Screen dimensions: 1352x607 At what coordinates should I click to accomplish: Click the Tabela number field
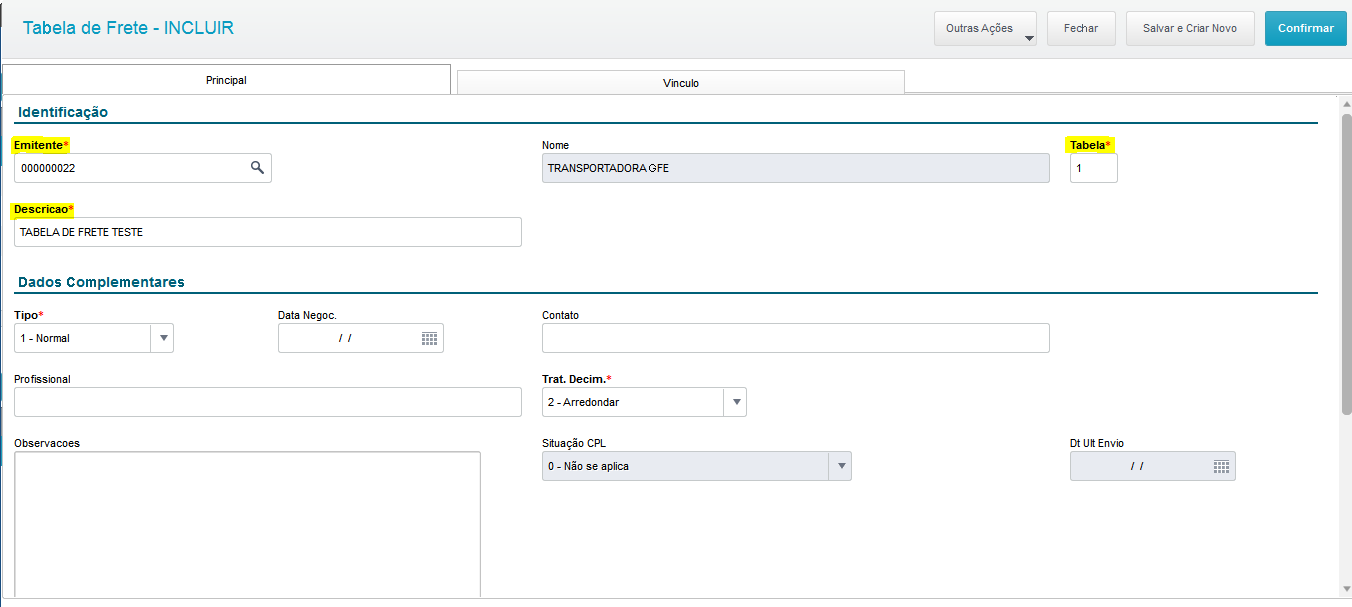1094,168
